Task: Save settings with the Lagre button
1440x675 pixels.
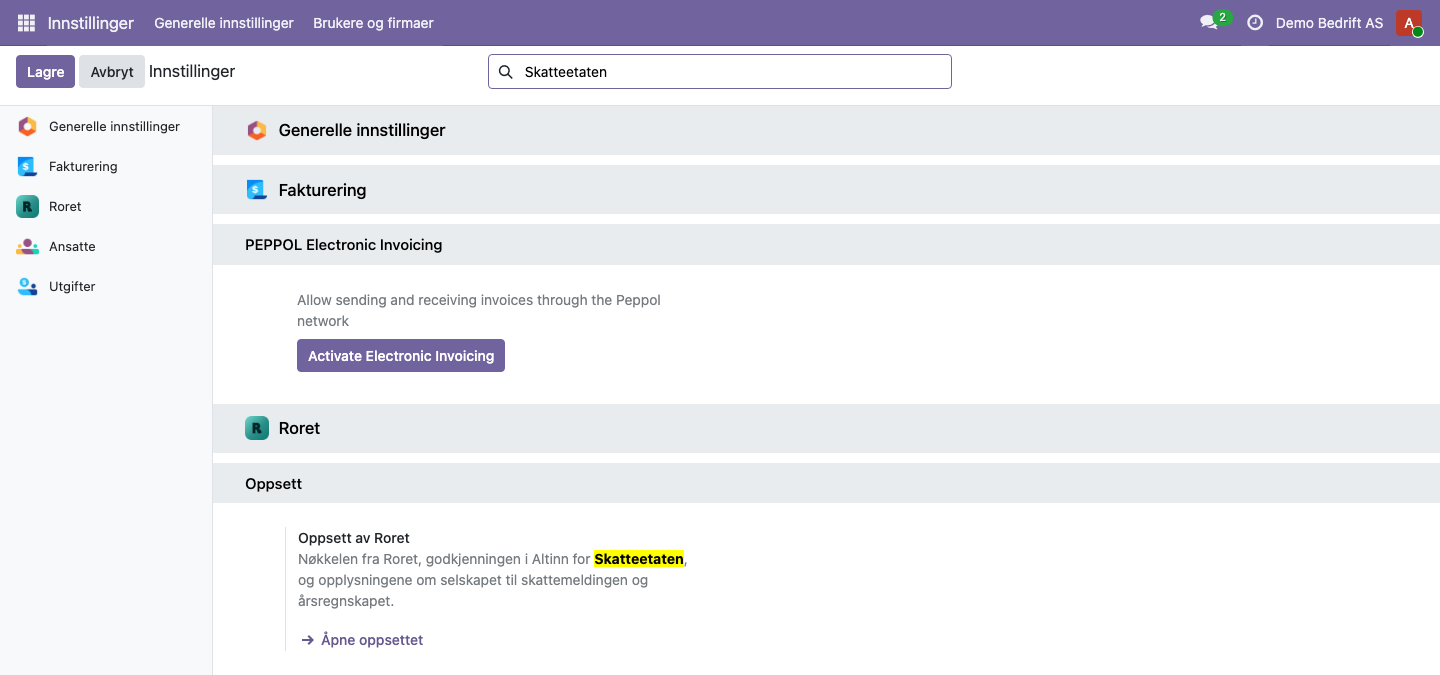Action: (45, 72)
